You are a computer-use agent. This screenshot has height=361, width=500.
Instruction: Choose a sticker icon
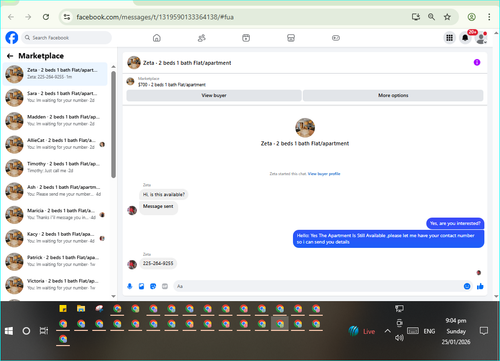[153, 286]
